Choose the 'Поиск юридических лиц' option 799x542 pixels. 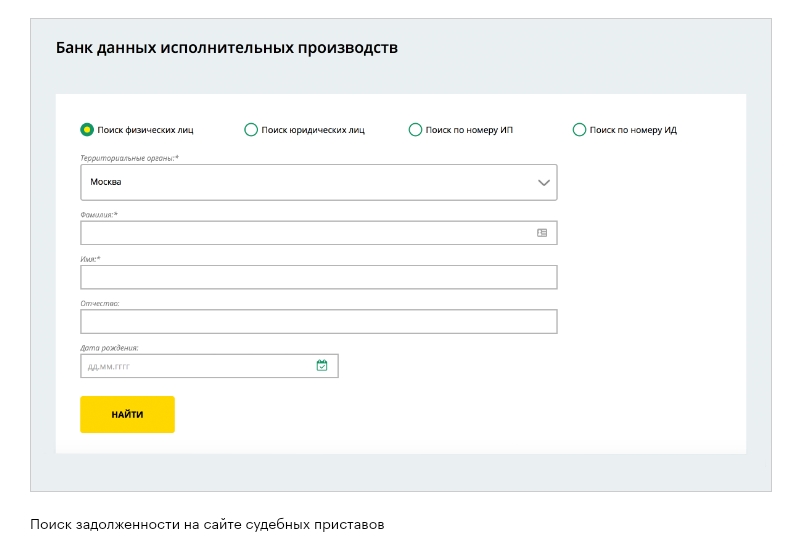pos(251,129)
